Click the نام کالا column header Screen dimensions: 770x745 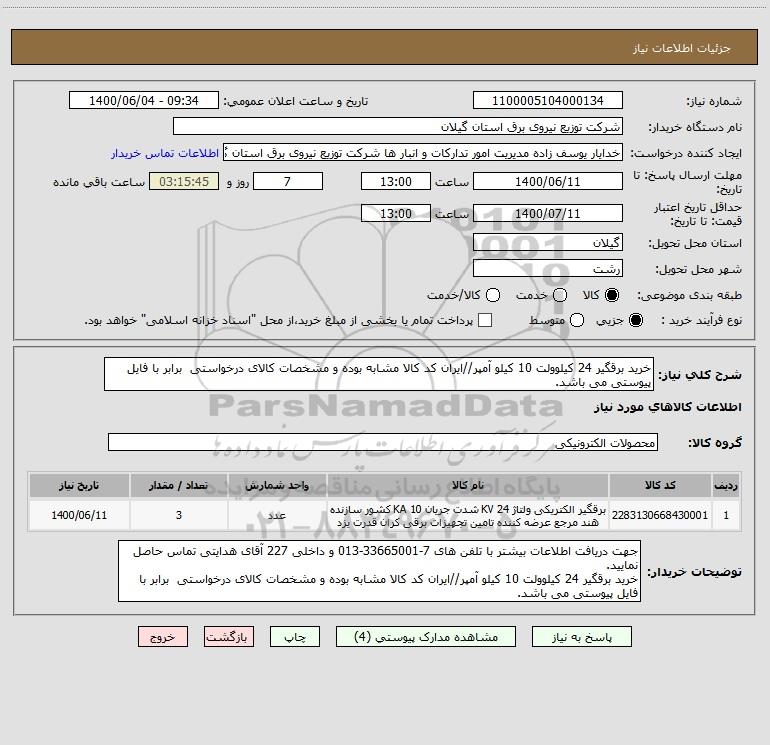[x=468, y=485]
